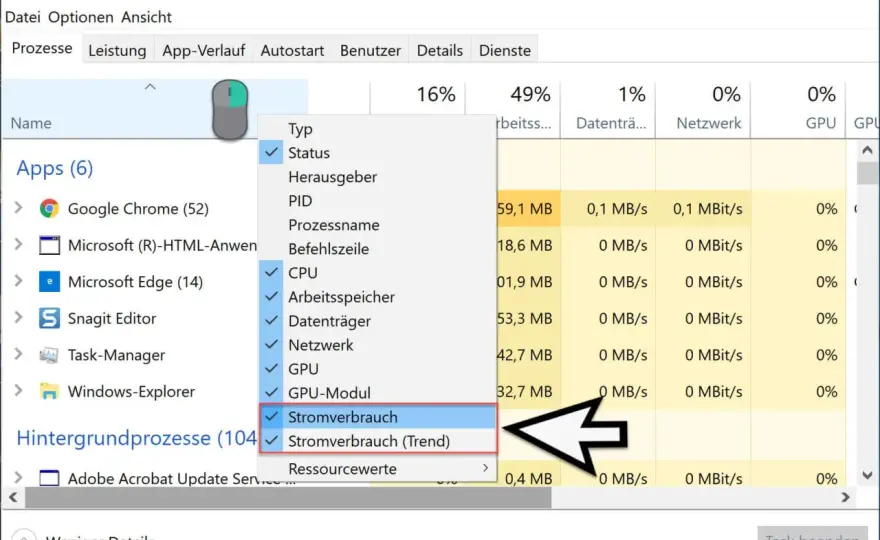Click the horizontal scrollbar left arrow
This screenshot has width=880, height=540.
(x=13, y=497)
